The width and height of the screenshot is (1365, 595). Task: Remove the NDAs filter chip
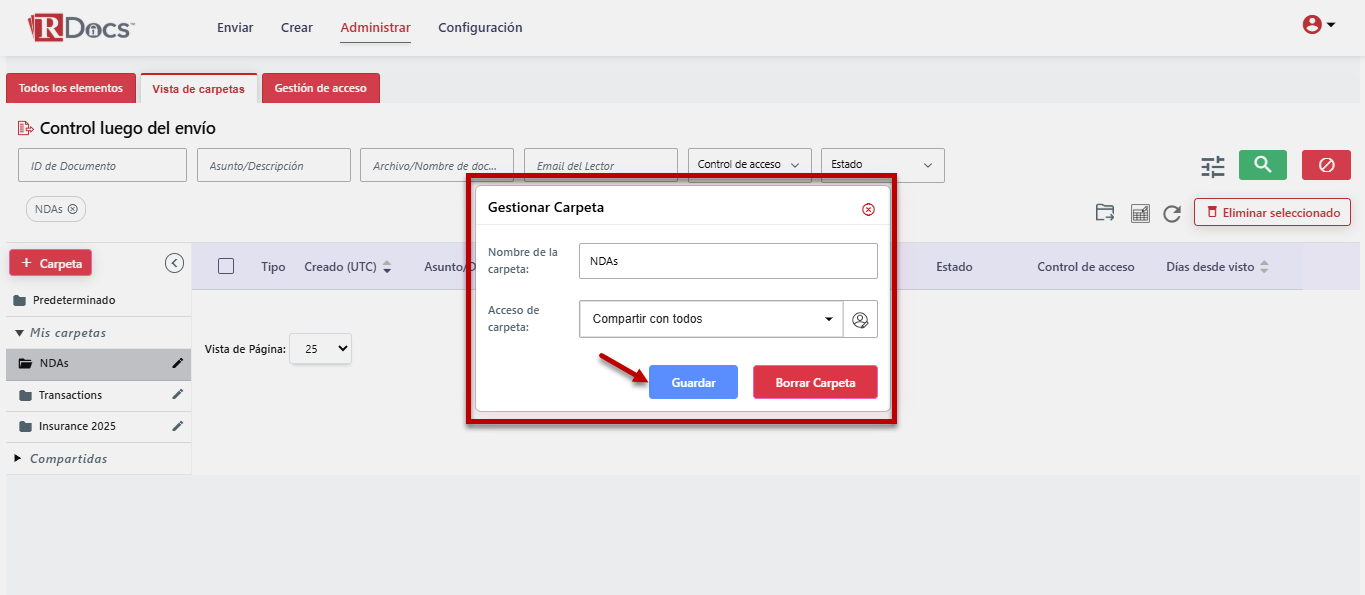73,209
